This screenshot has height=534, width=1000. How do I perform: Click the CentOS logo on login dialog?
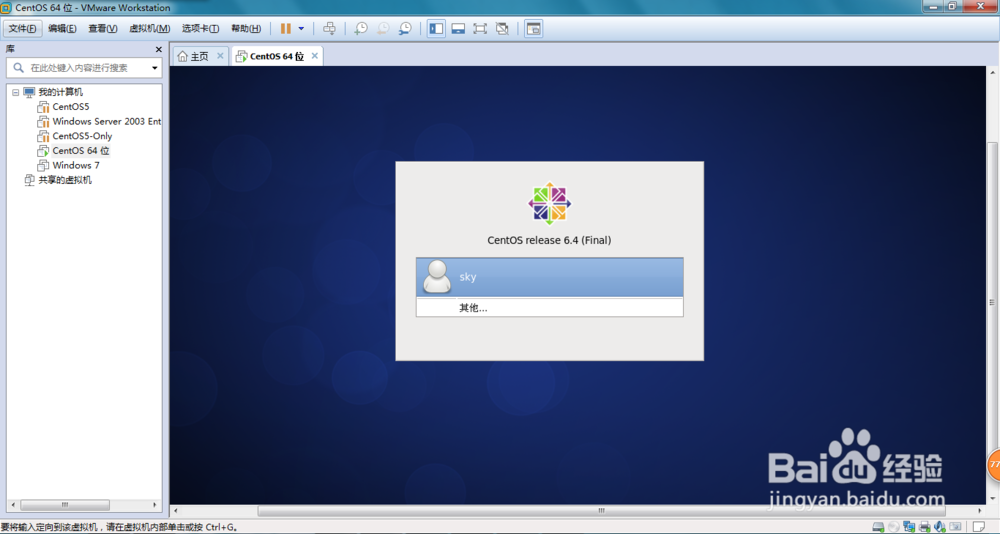549,204
